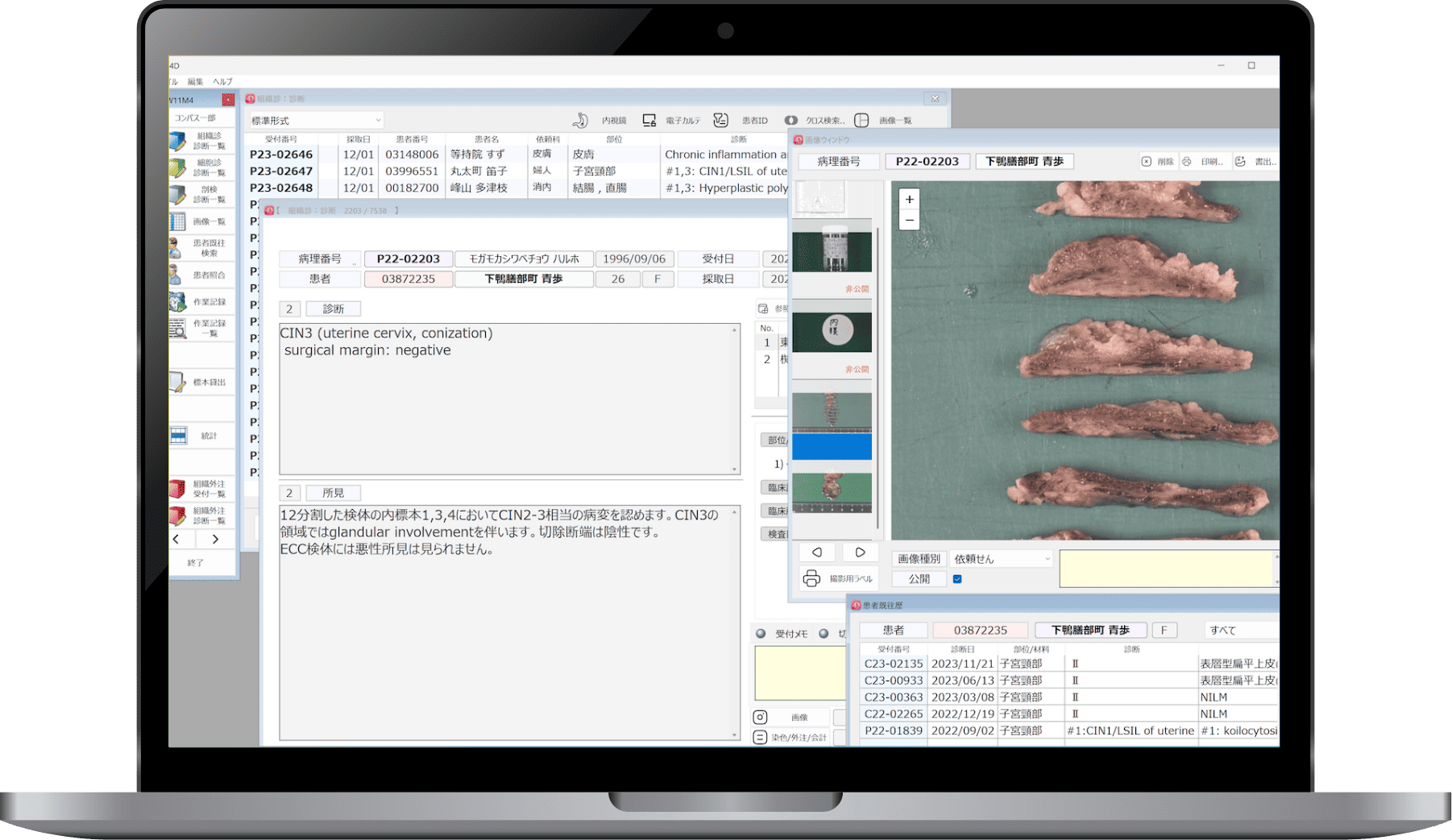Open the 編集 menu

click(x=195, y=81)
